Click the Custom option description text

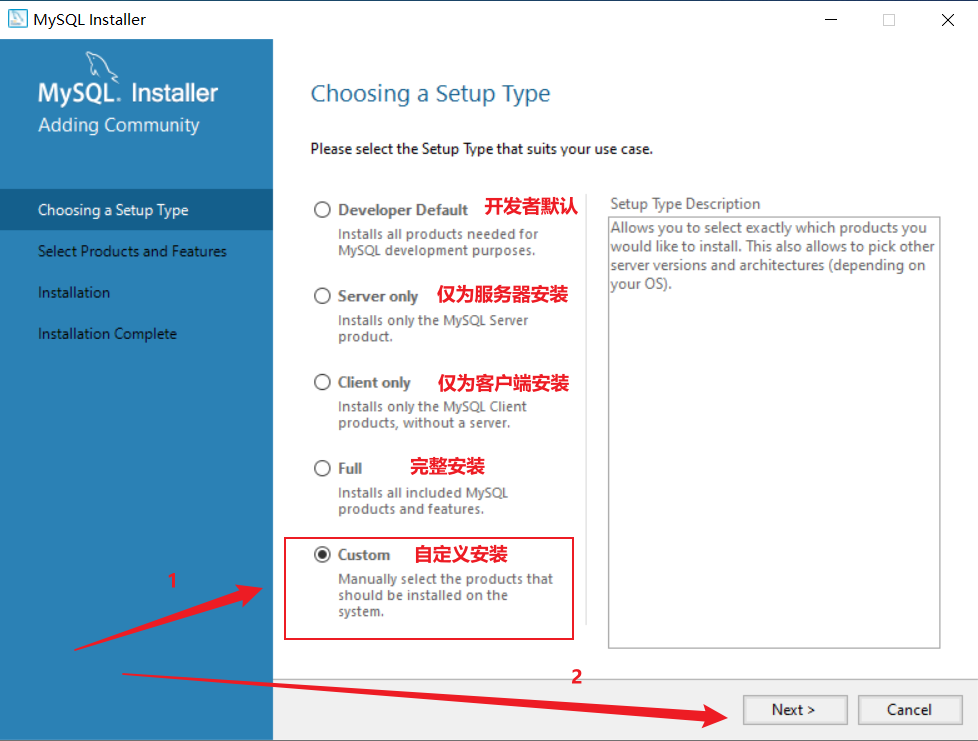coord(445,595)
